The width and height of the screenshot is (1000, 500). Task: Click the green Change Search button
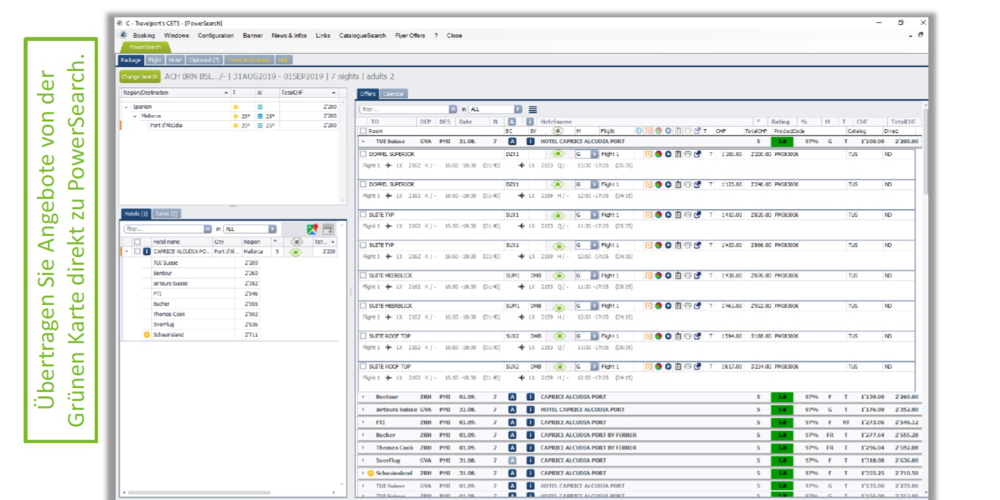pyautogui.click(x=140, y=76)
